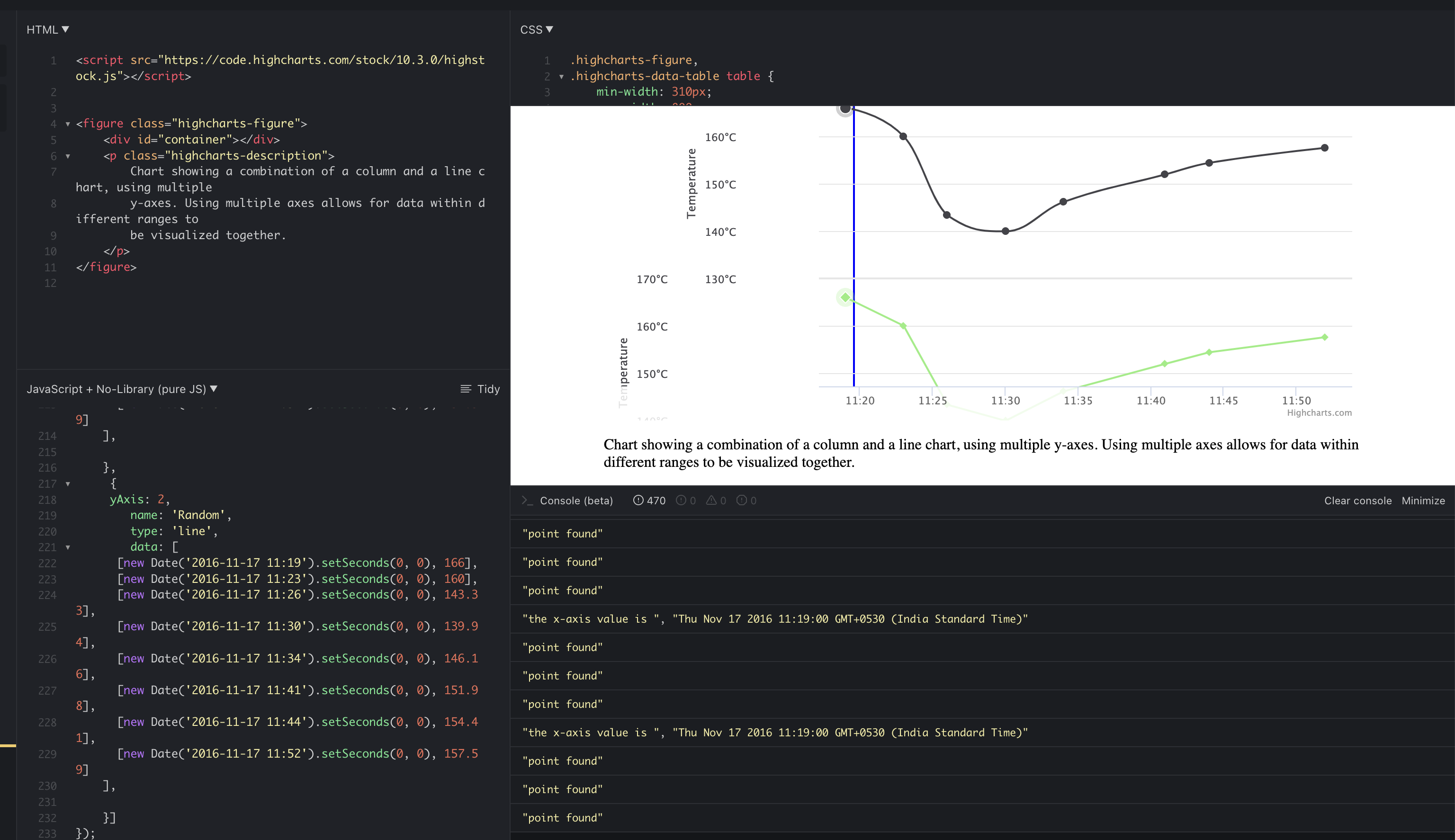Click the green diamond marker at 11:19

(845, 297)
